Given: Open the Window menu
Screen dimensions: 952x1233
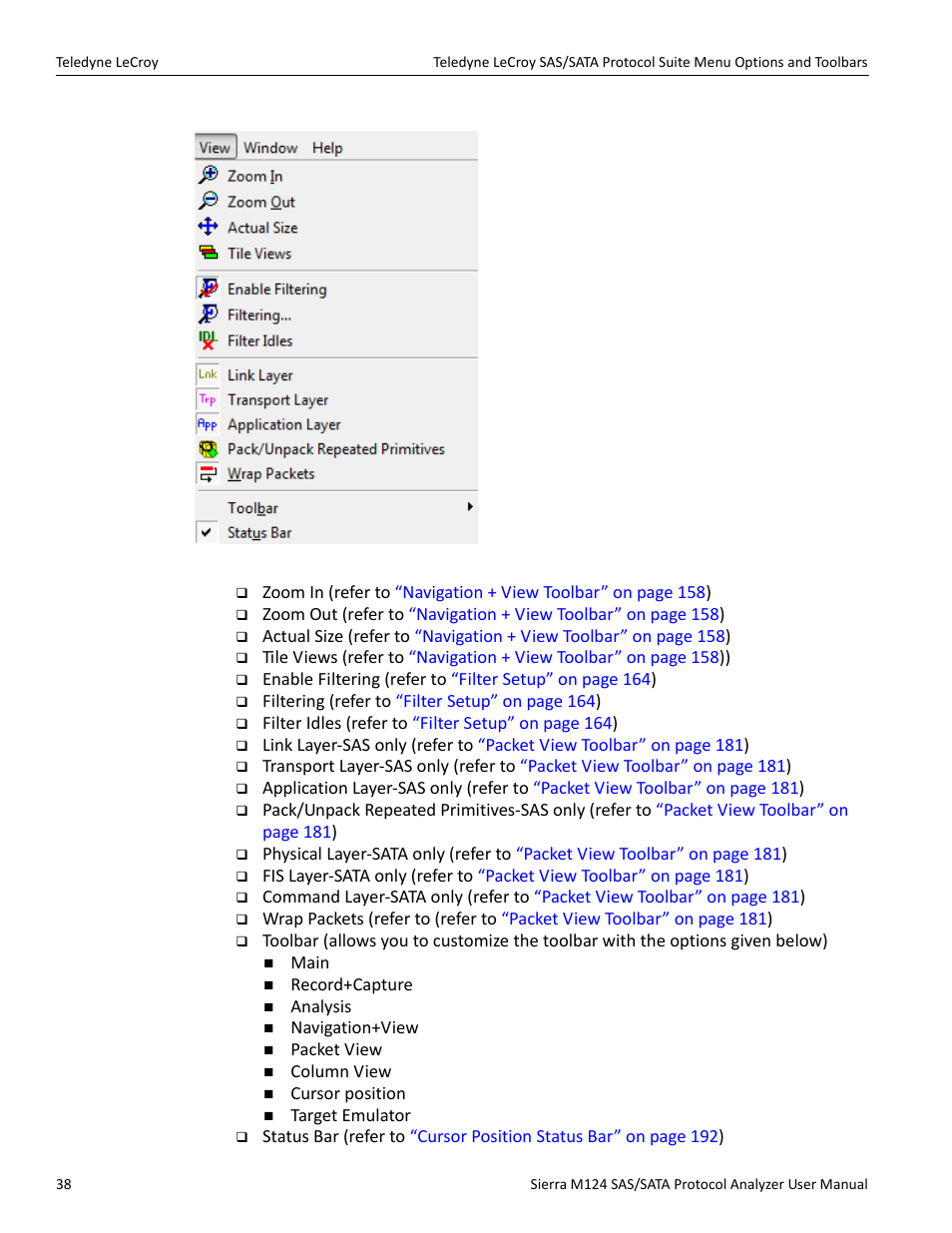Looking at the screenshot, I should click(270, 148).
